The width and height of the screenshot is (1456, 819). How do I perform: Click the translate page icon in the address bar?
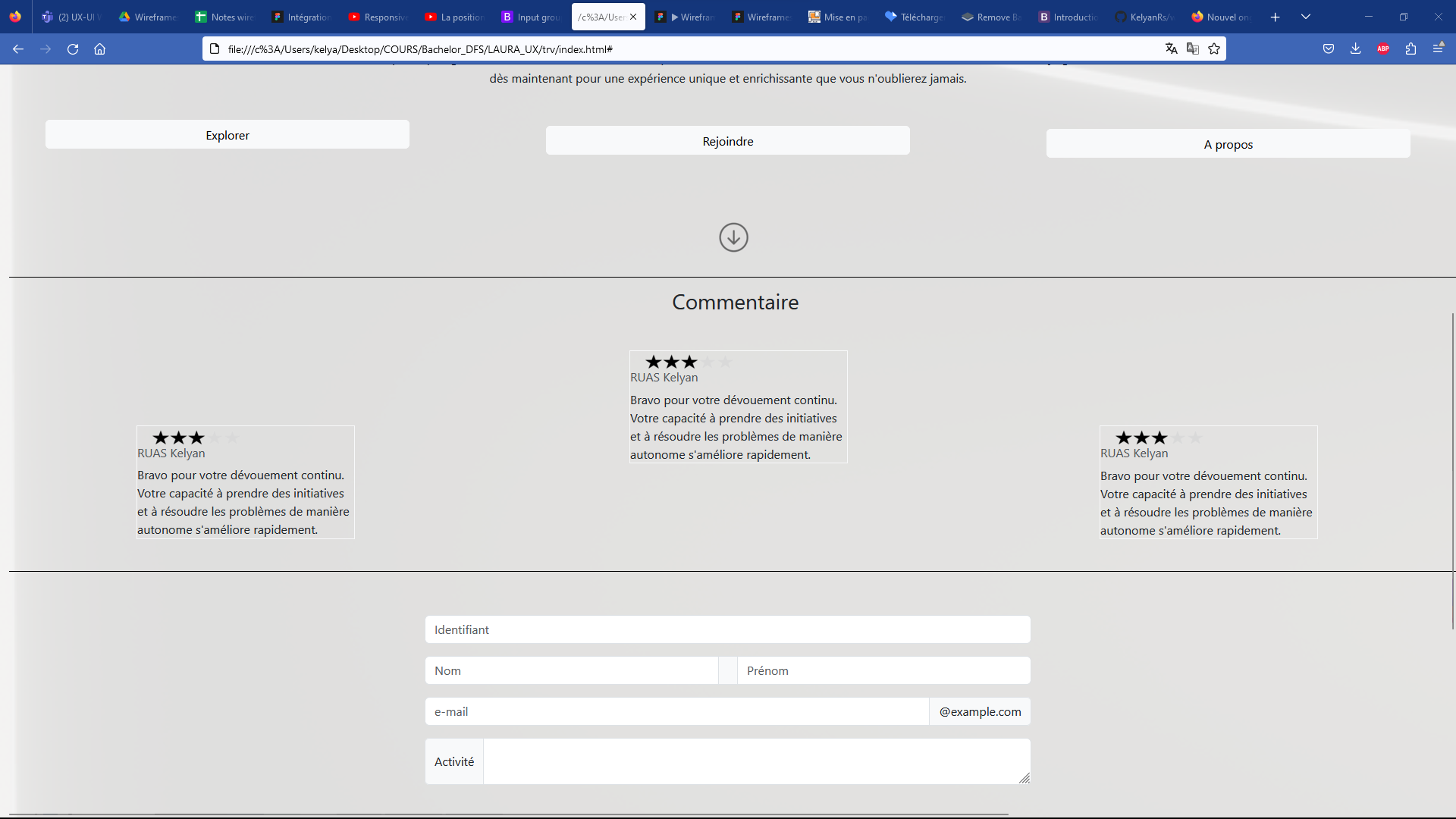coord(1171,49)
